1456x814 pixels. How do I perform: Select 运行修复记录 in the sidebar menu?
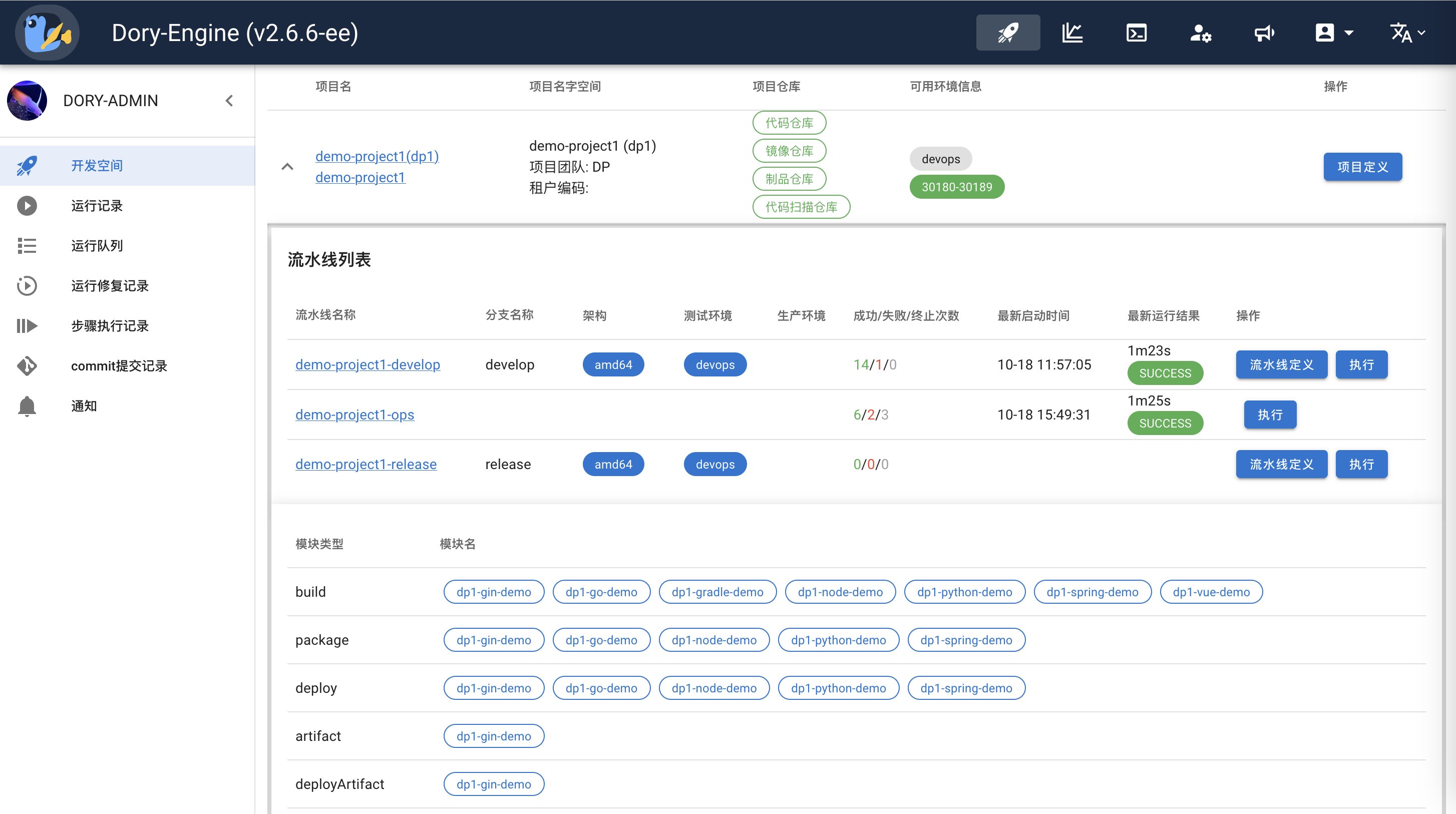(27, 285)
